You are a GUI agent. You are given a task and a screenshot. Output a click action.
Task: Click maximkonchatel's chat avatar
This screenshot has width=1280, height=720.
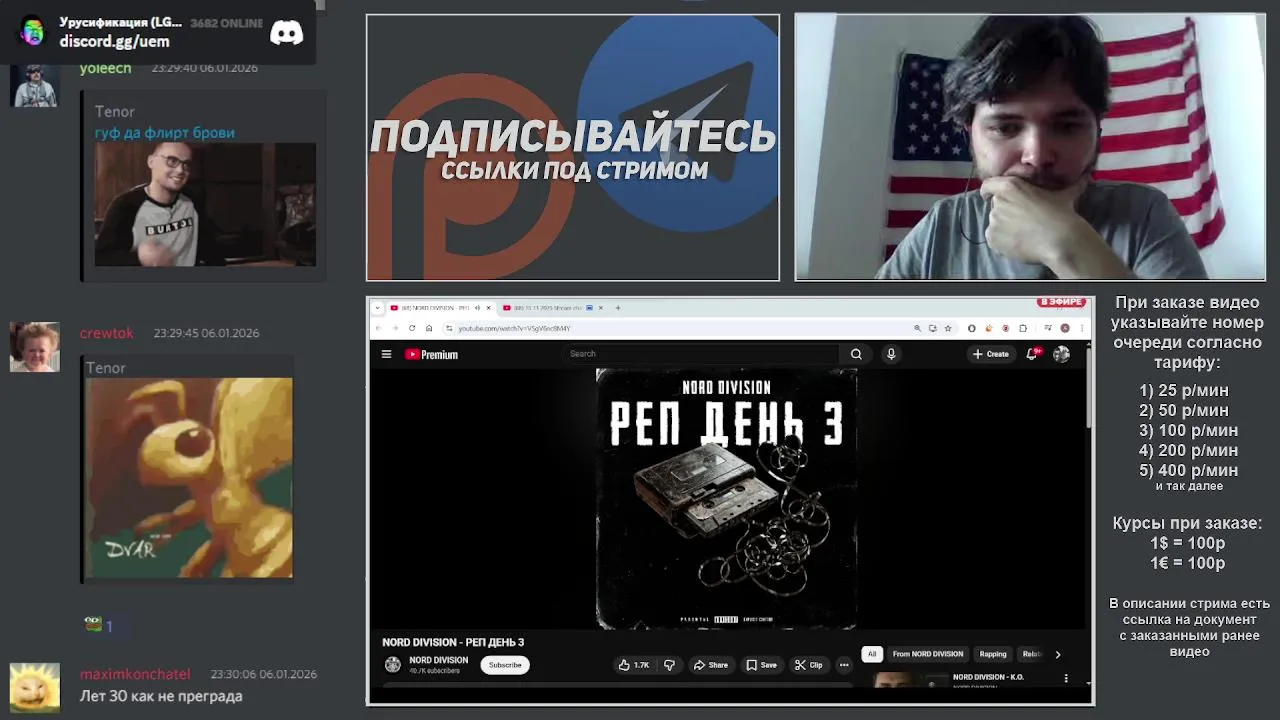[x=35, y=687]
